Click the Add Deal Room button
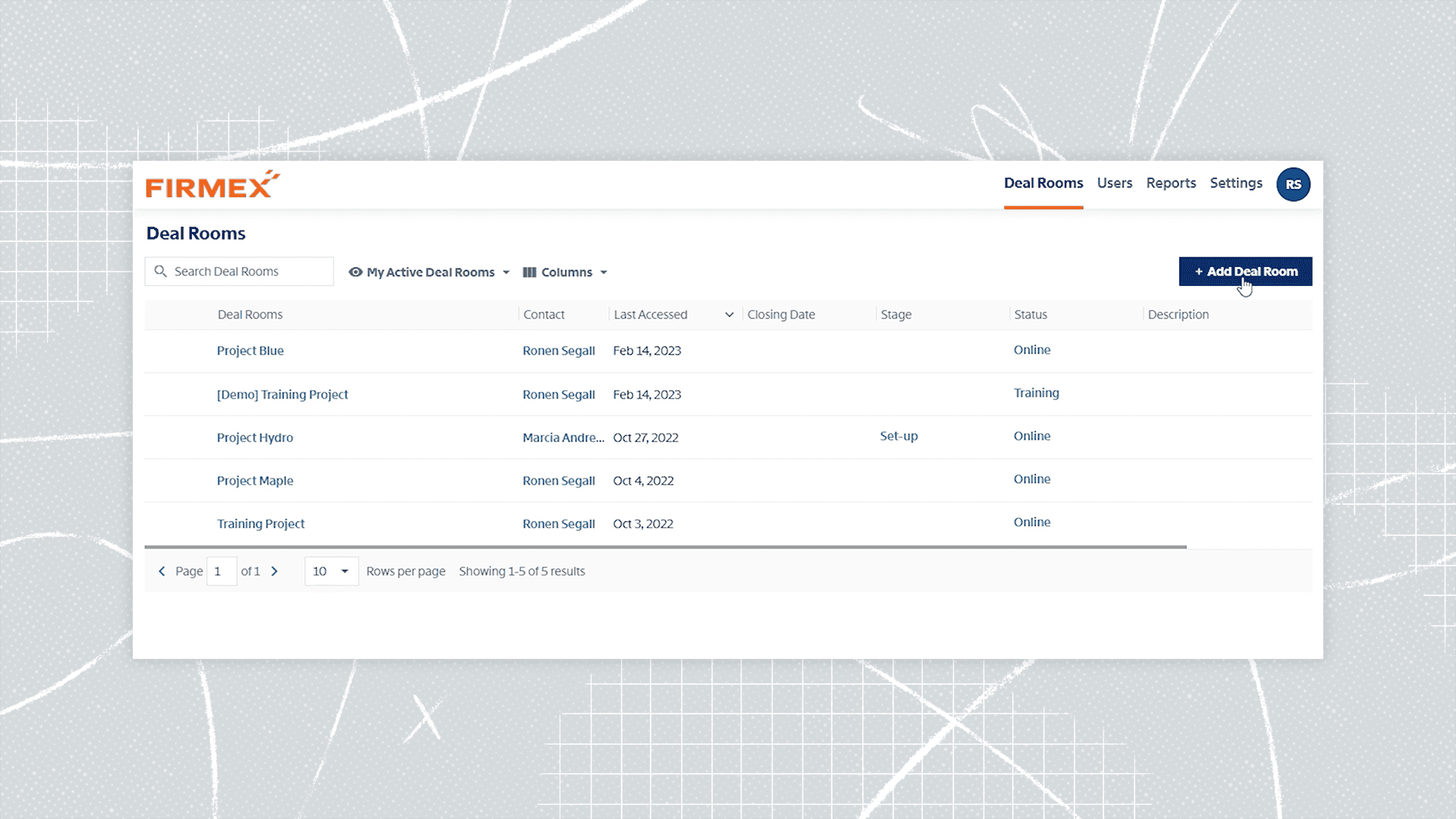 point(1245,271)
